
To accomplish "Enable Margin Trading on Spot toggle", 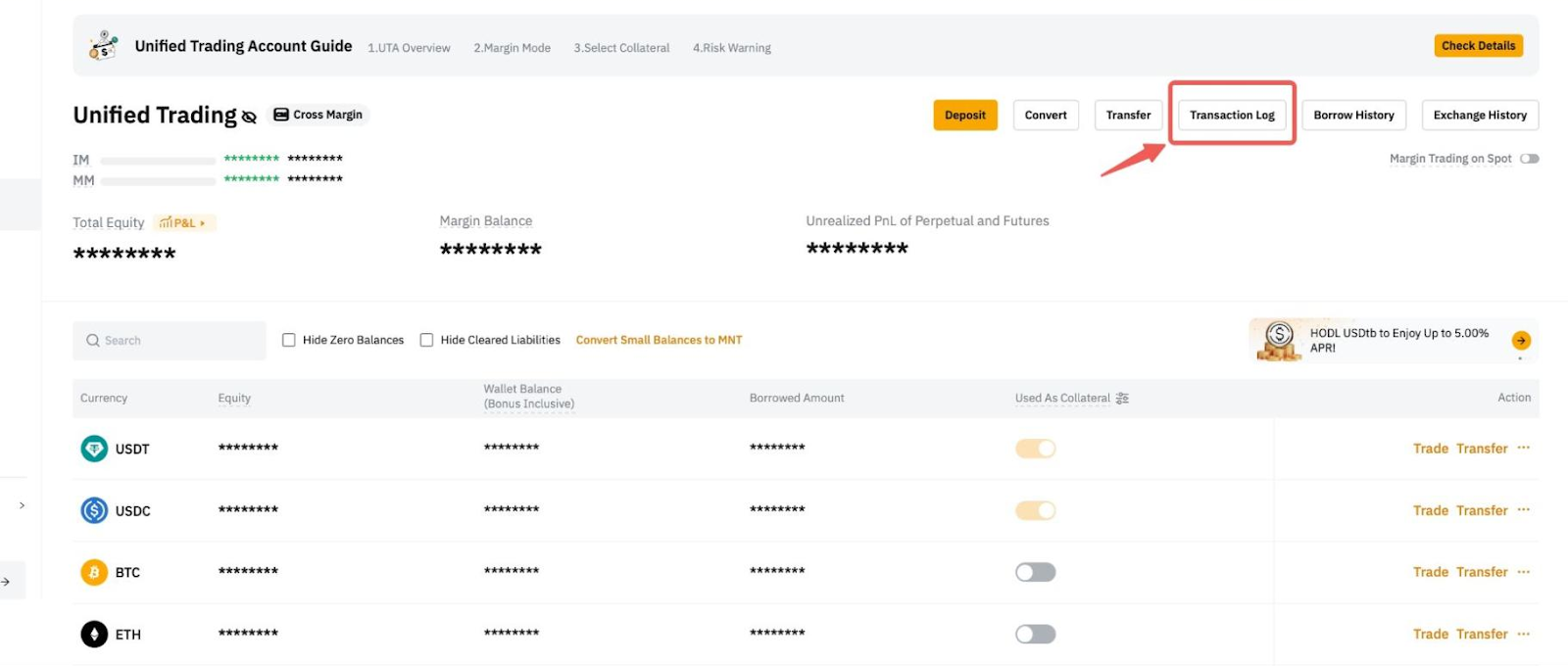I will click(x=1529, y=159).
